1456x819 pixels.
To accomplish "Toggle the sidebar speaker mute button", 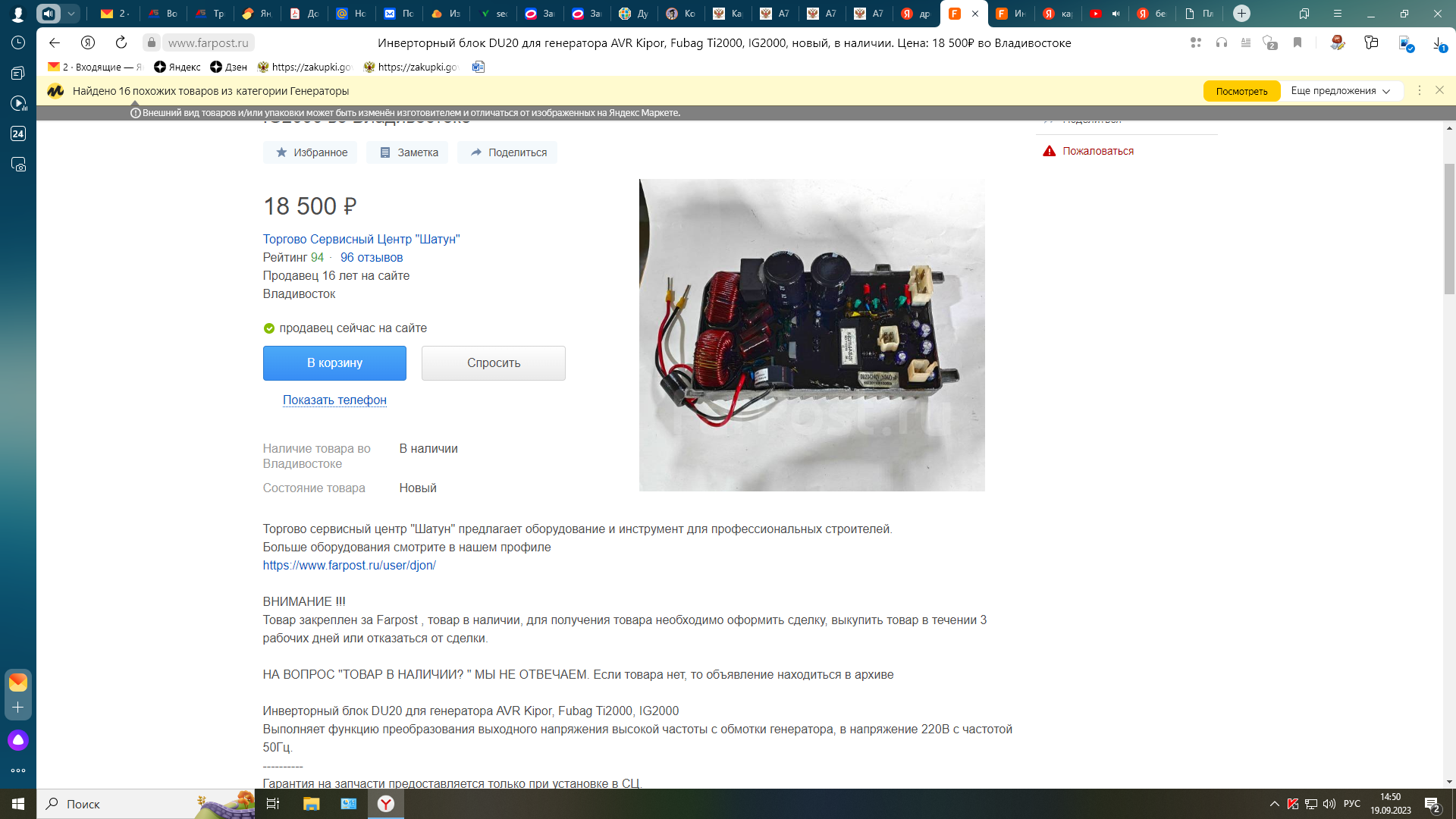I will pyautogui.click(x=49, y=14).
